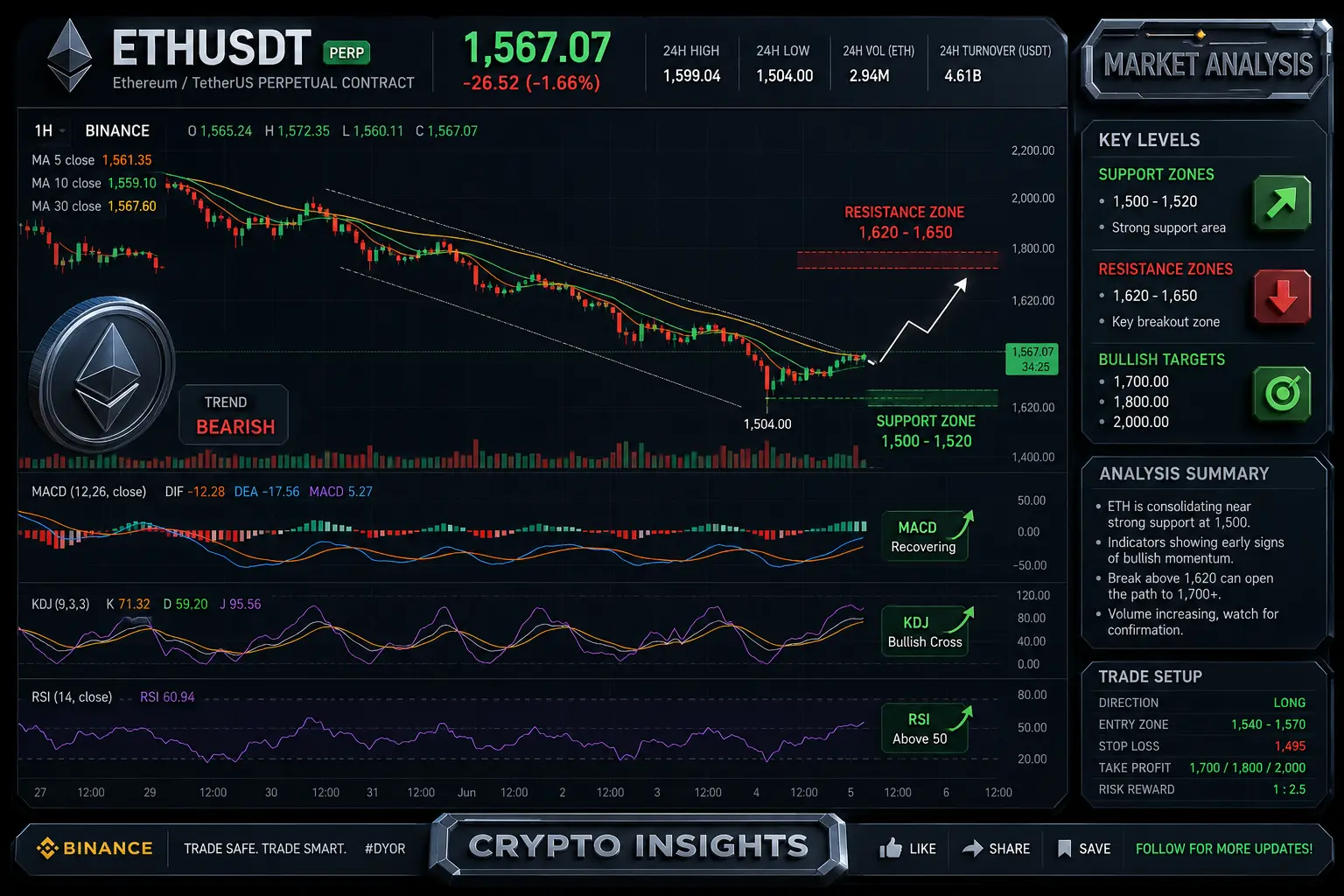This screenshot has width=1344, height=896.
Task: Click the KDJ Bullish Cross signal badge
Action: click(925, 632)
